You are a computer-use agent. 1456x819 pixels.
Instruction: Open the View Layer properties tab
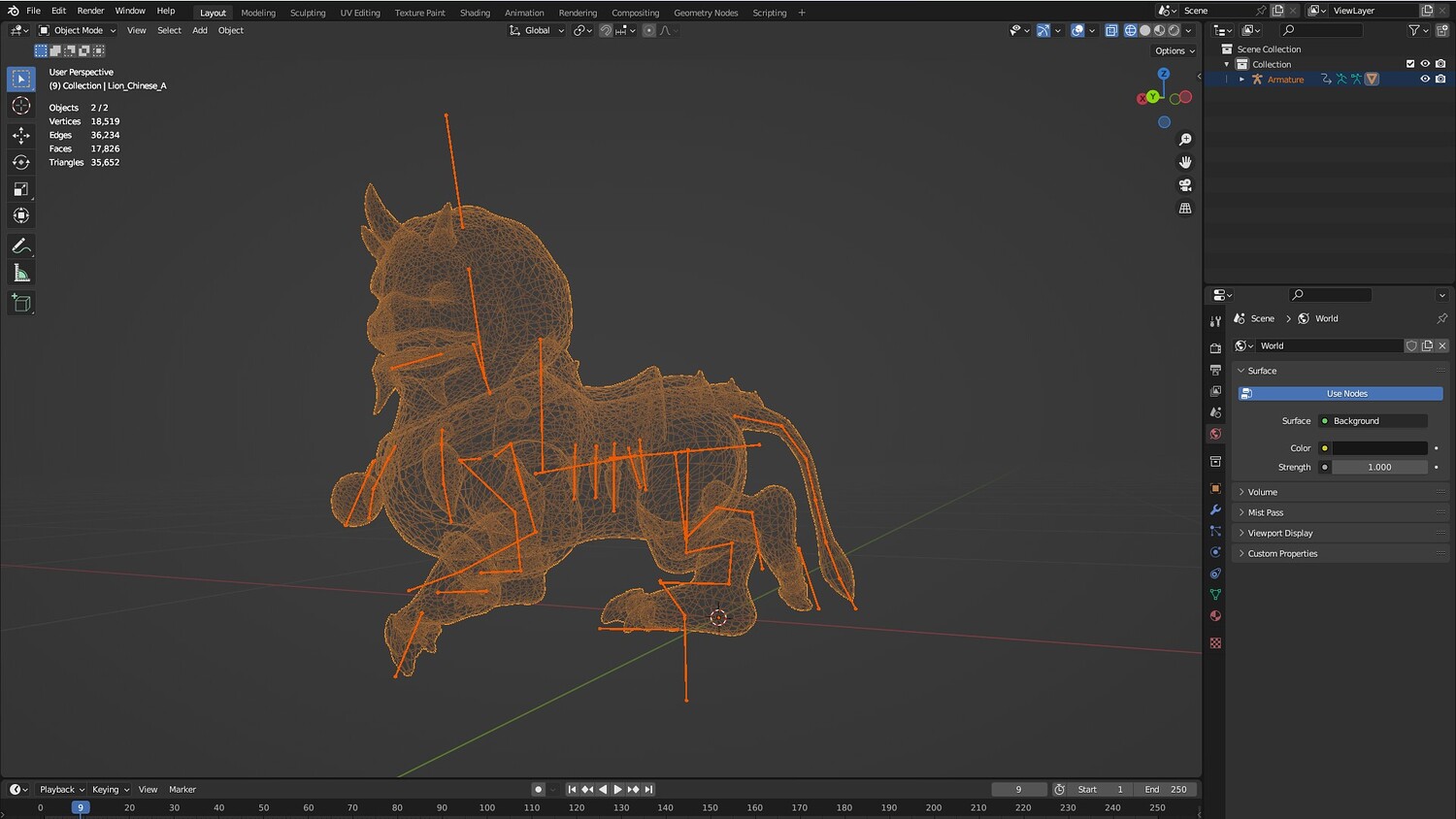coord(1215,391)
